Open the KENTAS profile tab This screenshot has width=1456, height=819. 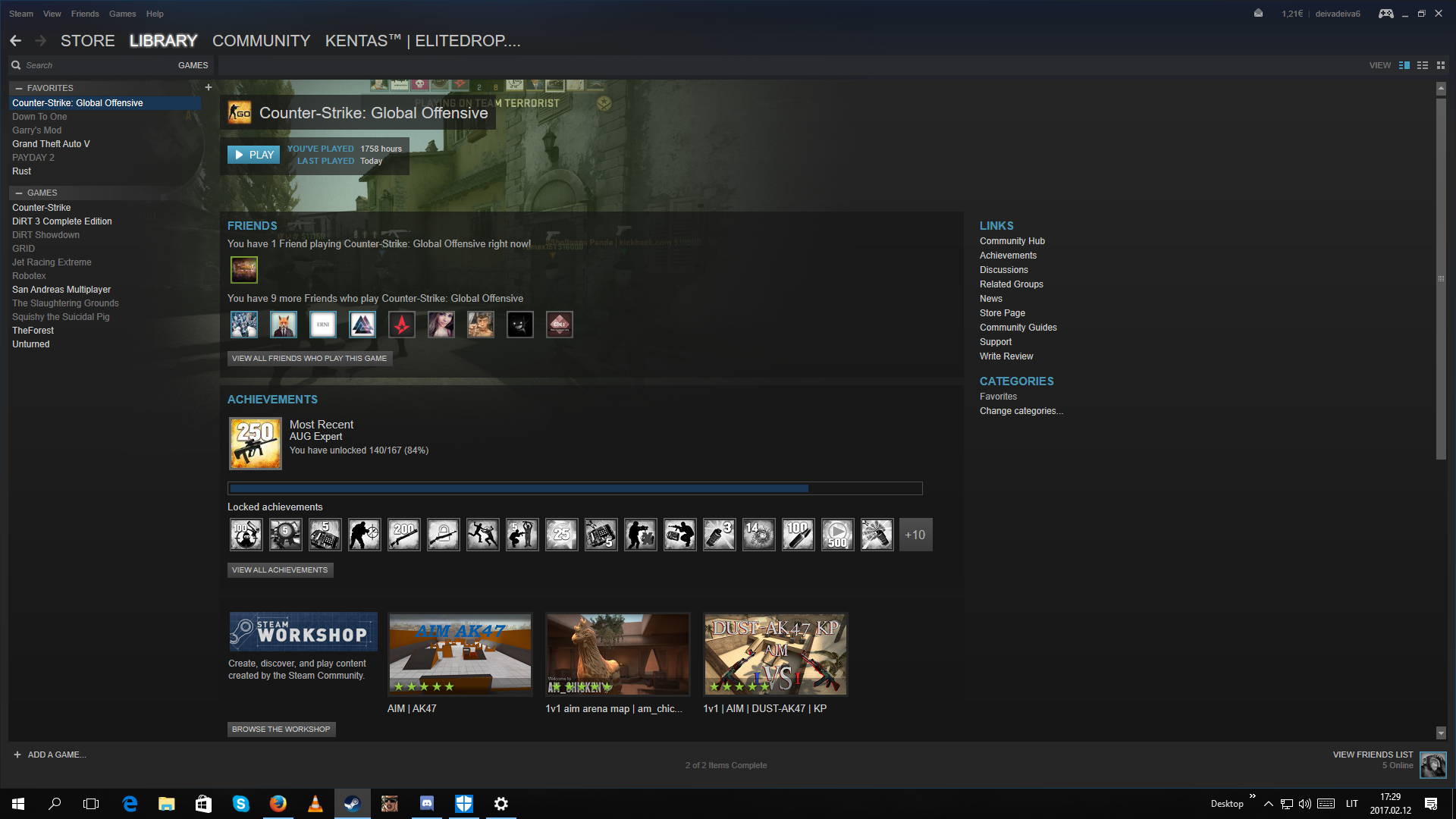(x=423, y=41)
